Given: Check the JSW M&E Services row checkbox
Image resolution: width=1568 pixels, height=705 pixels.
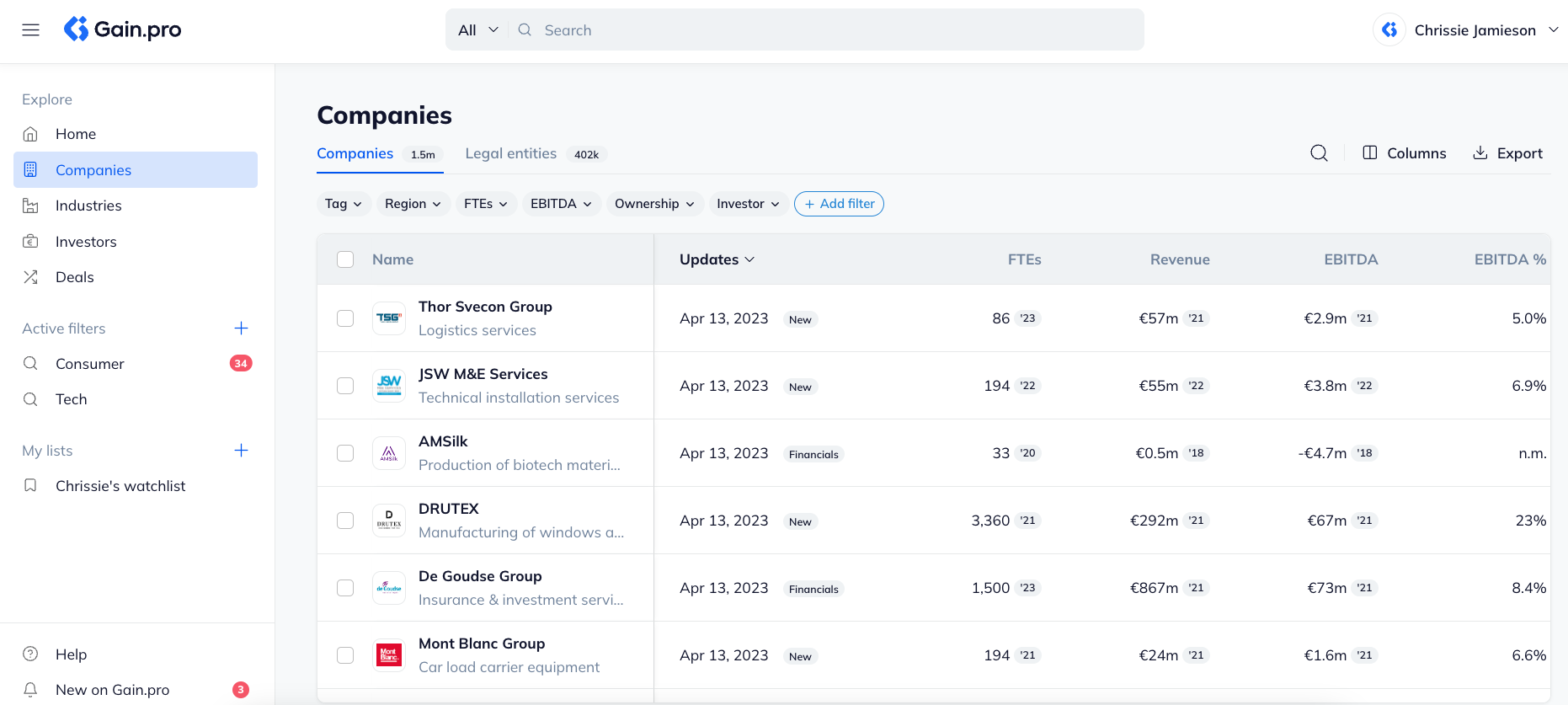Looking at the screenshot, I should coord(345,386).
